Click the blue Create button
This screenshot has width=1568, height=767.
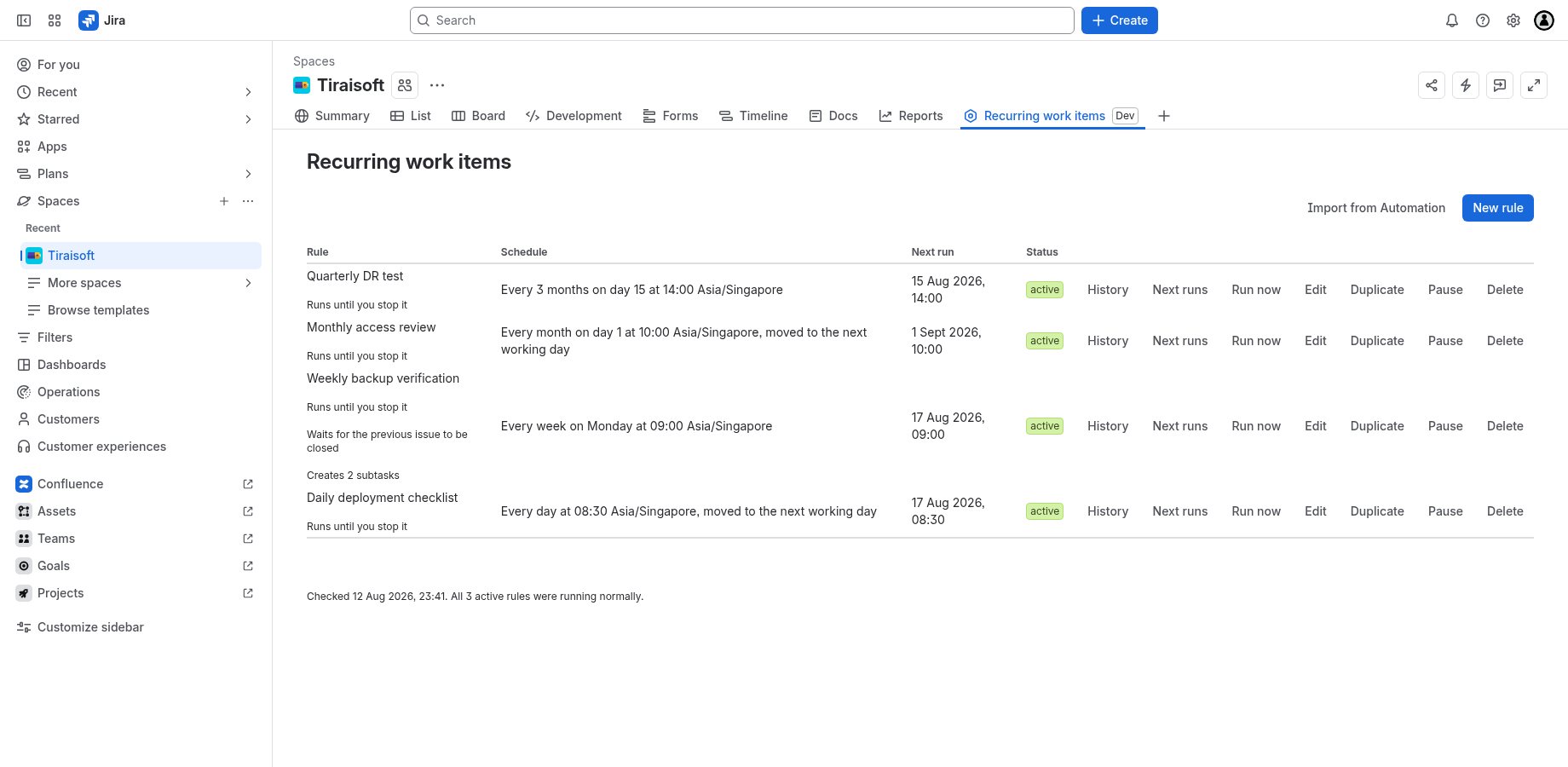point(1120,20)
